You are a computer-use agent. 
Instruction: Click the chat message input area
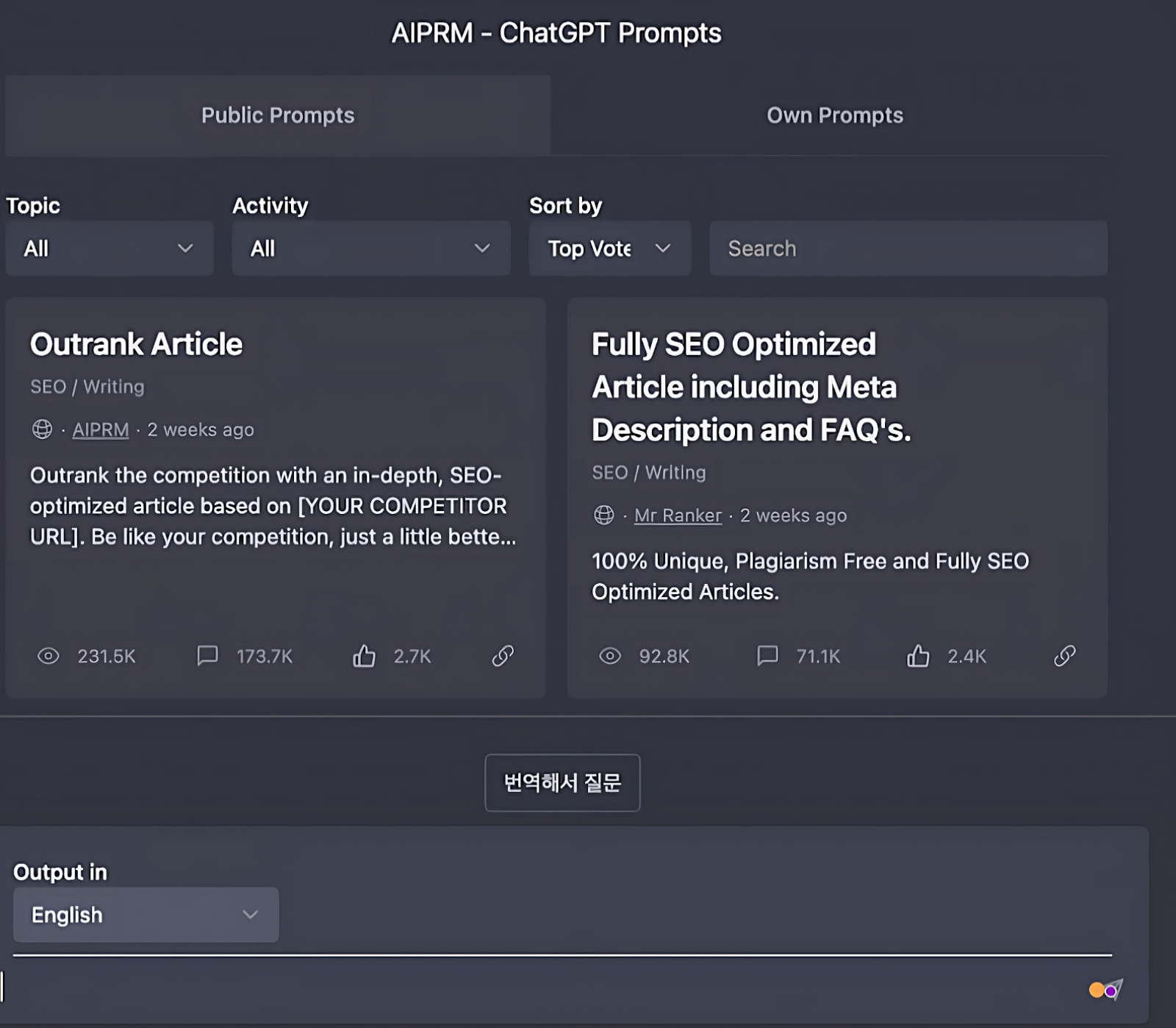click(x=544, y=988)
